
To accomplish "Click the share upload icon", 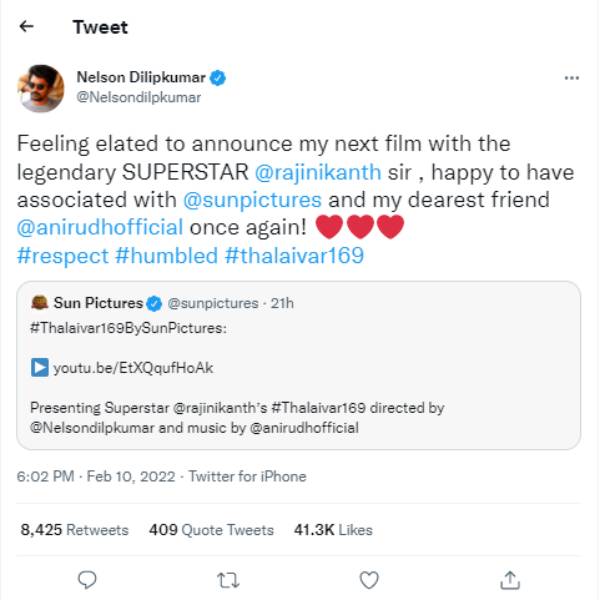I will (510, 579).
